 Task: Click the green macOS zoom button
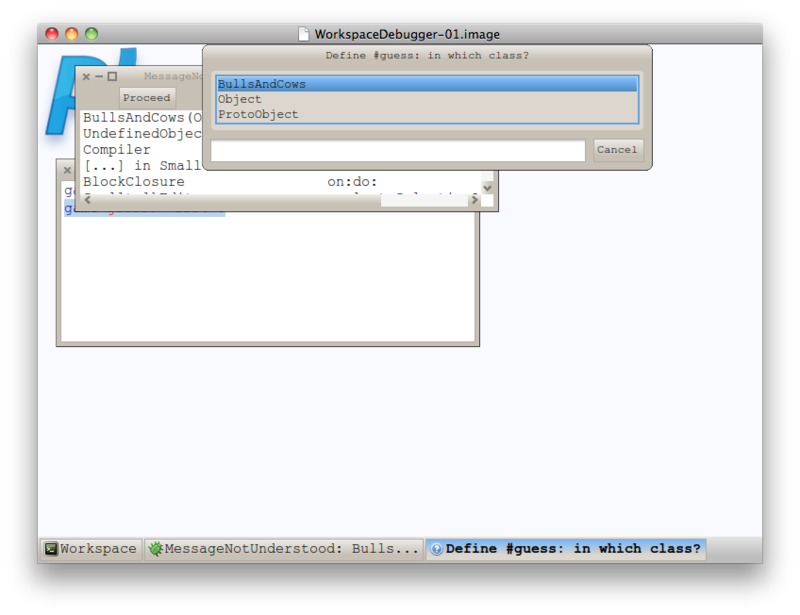pos(91,34)
